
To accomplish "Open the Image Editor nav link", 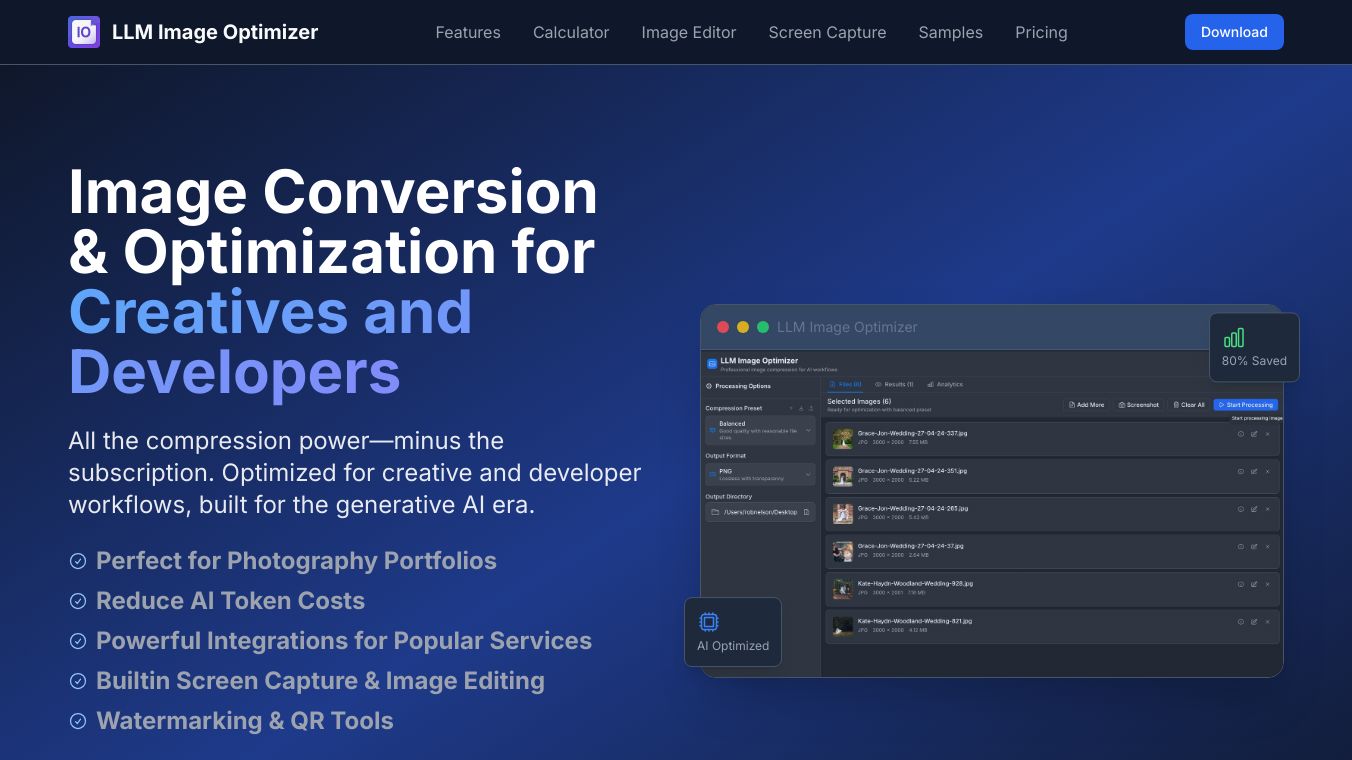I will (689, 32).
